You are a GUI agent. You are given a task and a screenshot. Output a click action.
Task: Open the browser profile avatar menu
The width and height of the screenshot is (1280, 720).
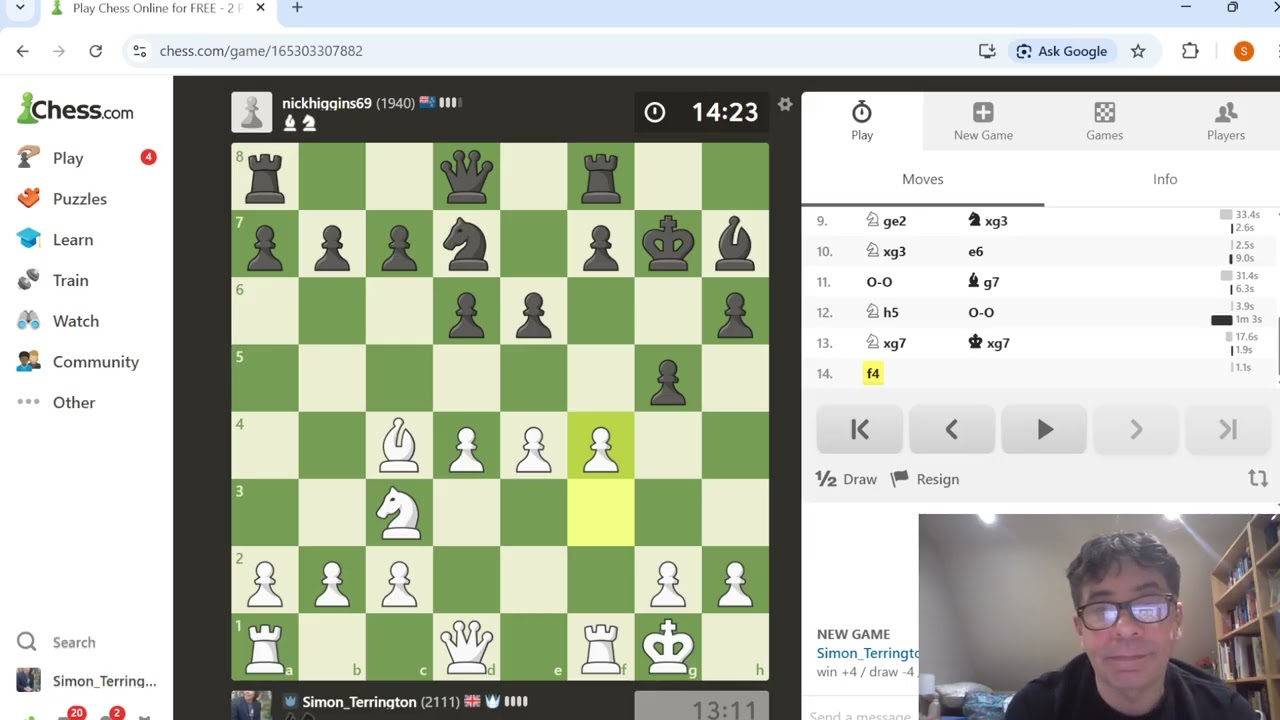point(1244,51)
